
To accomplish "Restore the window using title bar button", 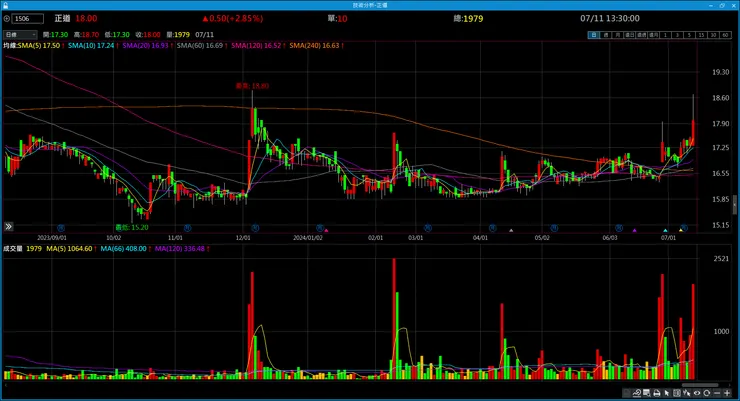I will point(722,5).
